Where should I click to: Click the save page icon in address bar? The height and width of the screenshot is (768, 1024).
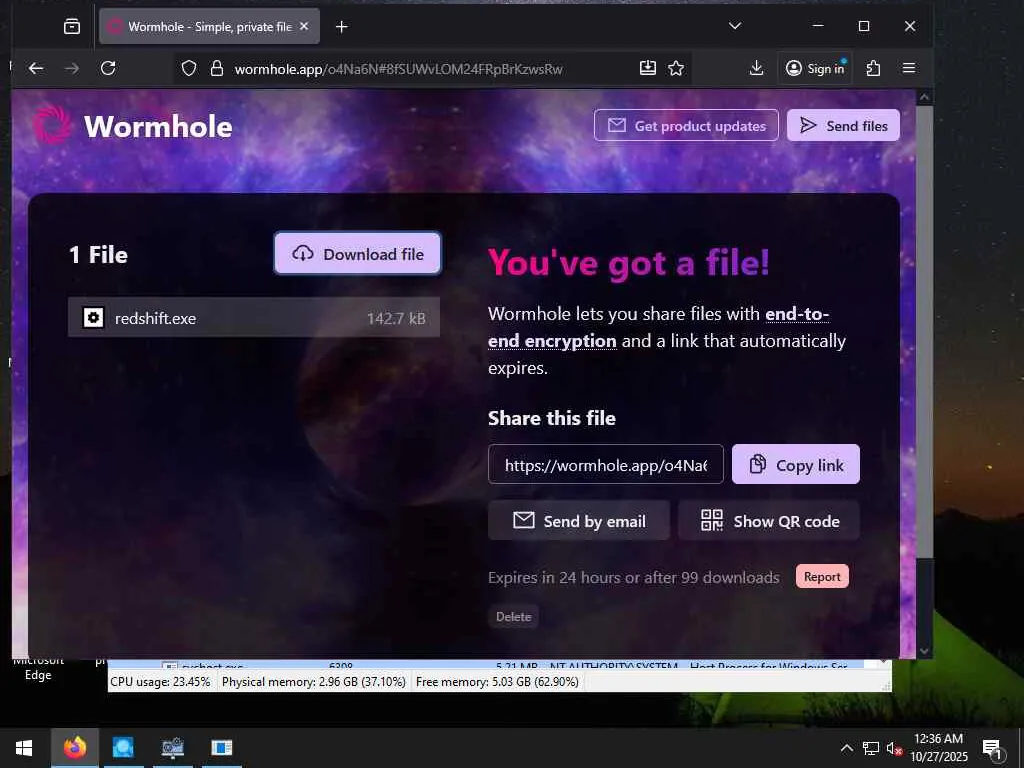647,68
